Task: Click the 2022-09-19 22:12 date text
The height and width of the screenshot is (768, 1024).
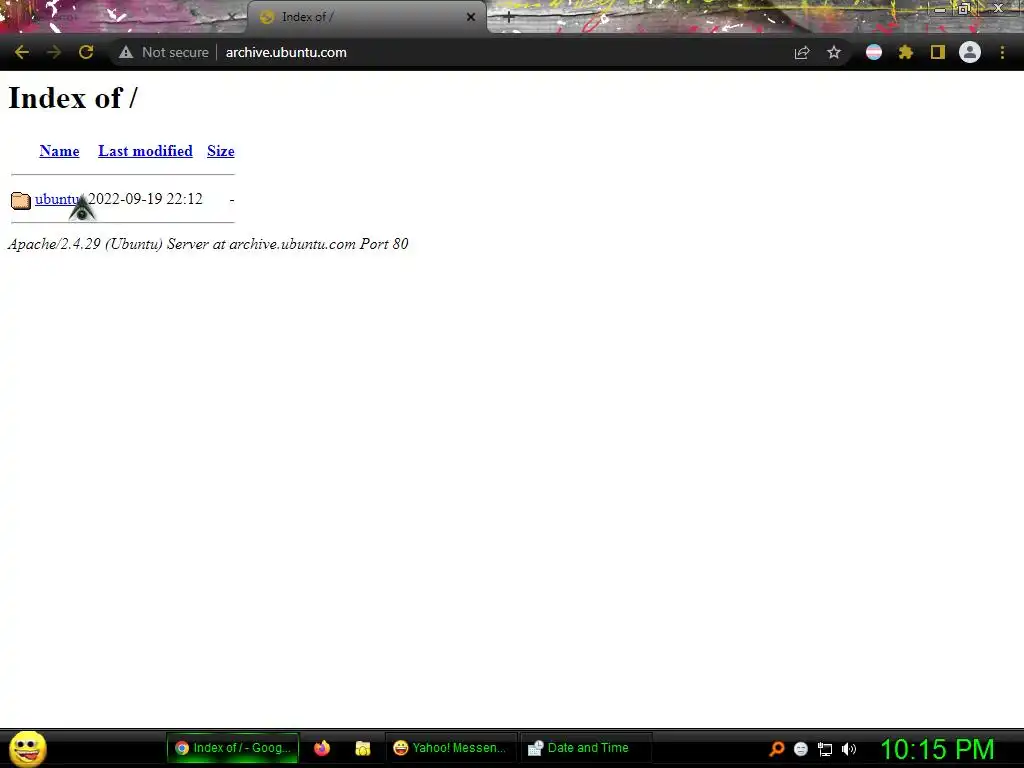Action: coord(145,199)
